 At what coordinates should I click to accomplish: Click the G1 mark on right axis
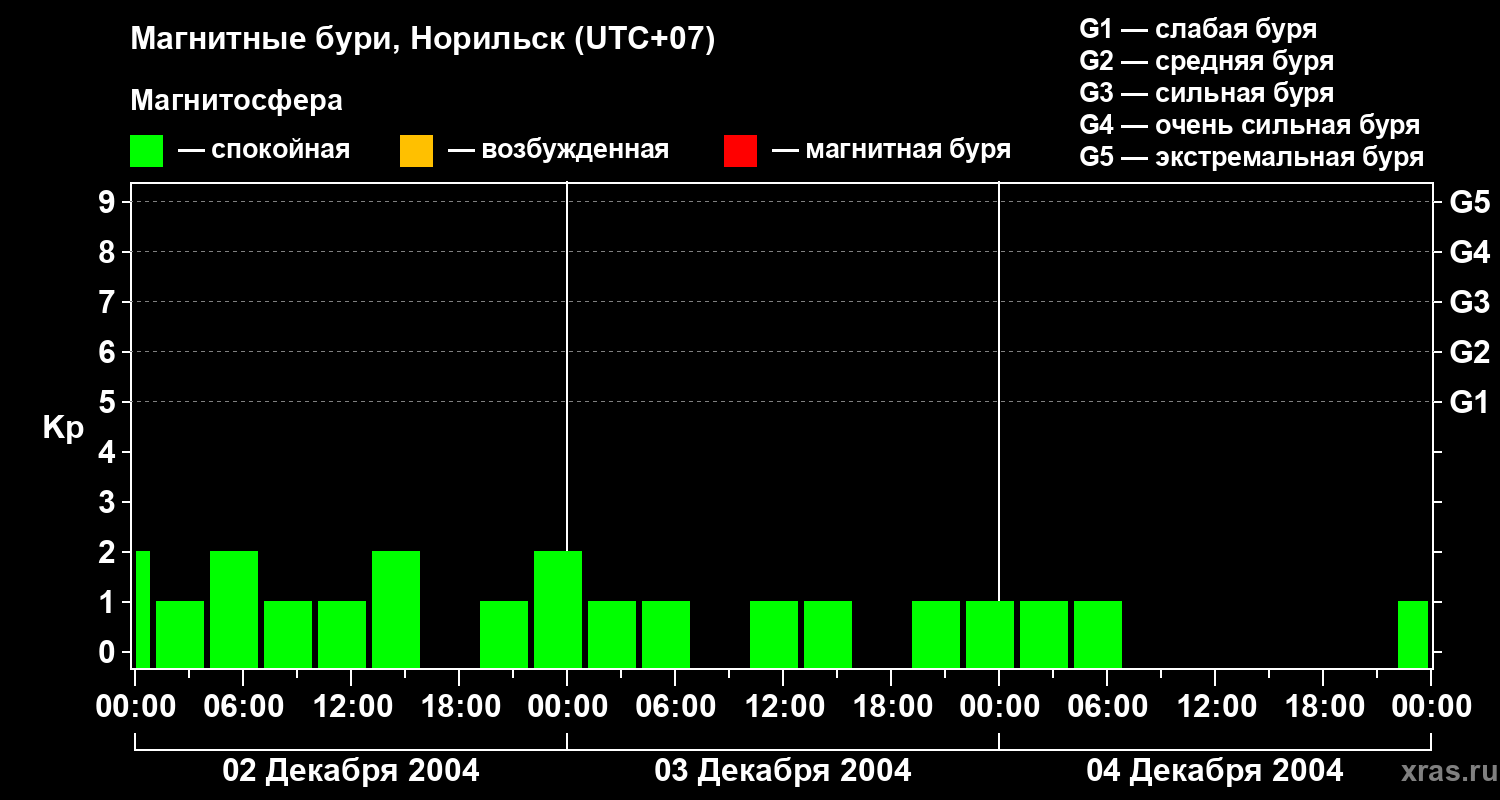click(x=1469, y=402)
